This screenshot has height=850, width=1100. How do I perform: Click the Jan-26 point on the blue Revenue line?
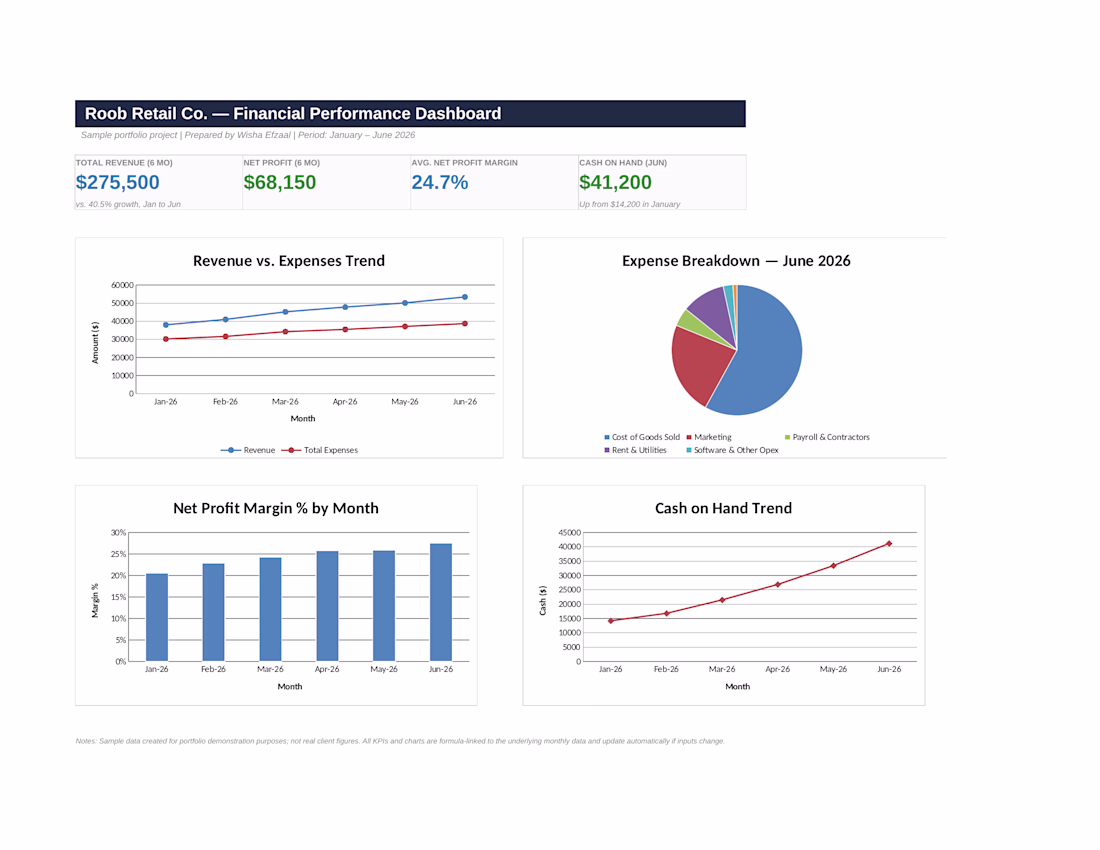(x=166, y=325)
